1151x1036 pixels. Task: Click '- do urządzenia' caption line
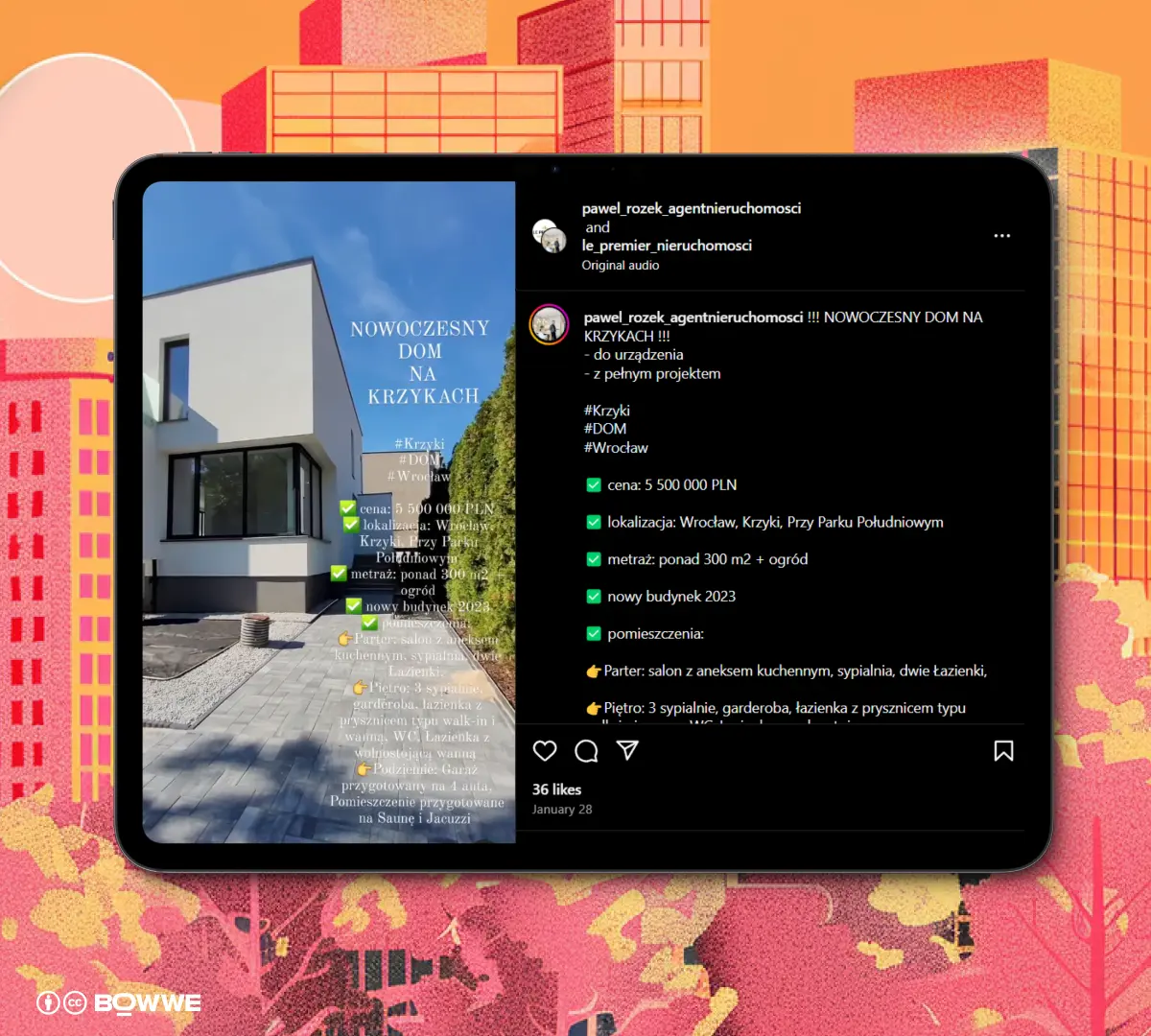633,355
